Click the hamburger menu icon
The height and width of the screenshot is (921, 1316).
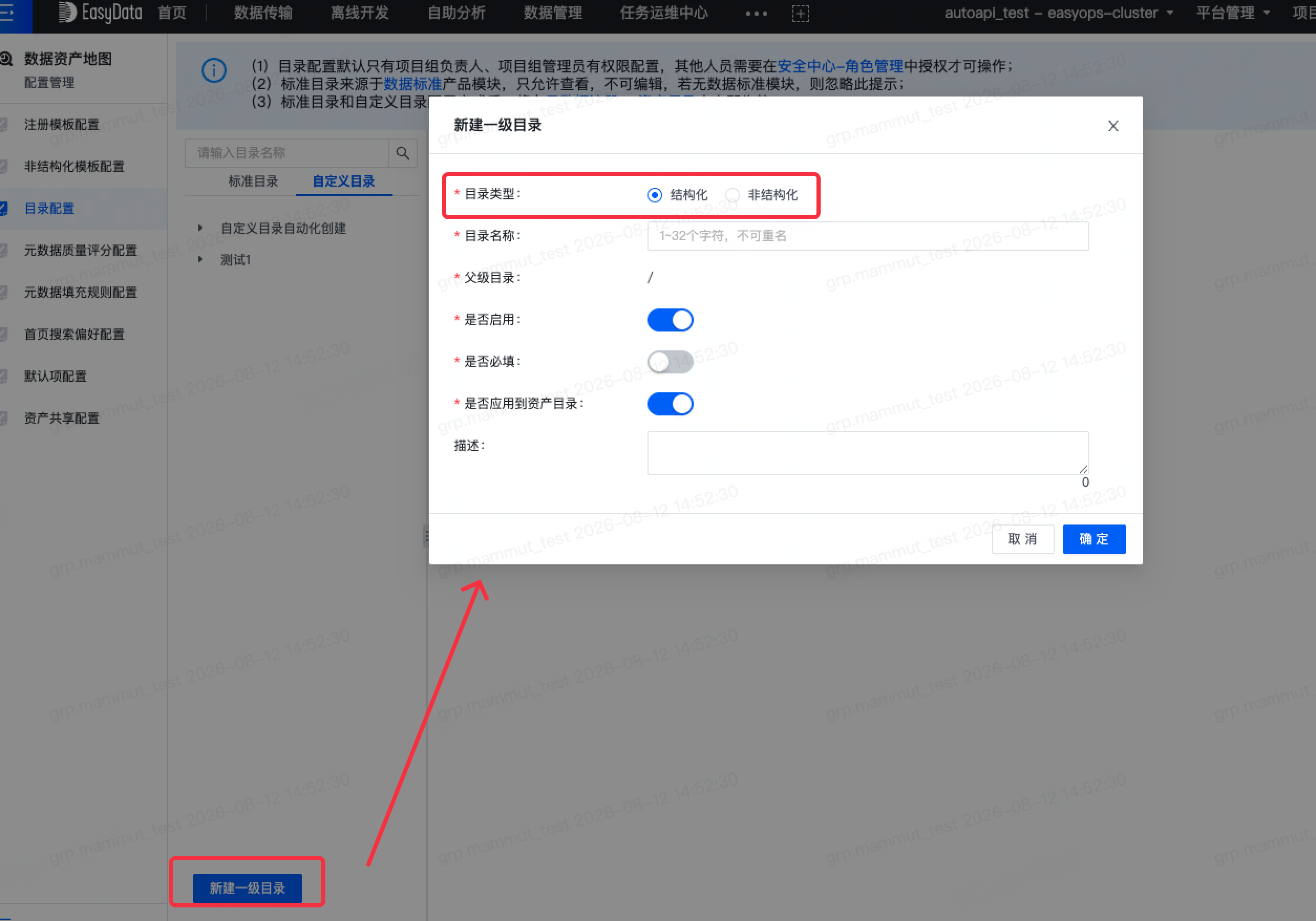click(x=7, y=13)
